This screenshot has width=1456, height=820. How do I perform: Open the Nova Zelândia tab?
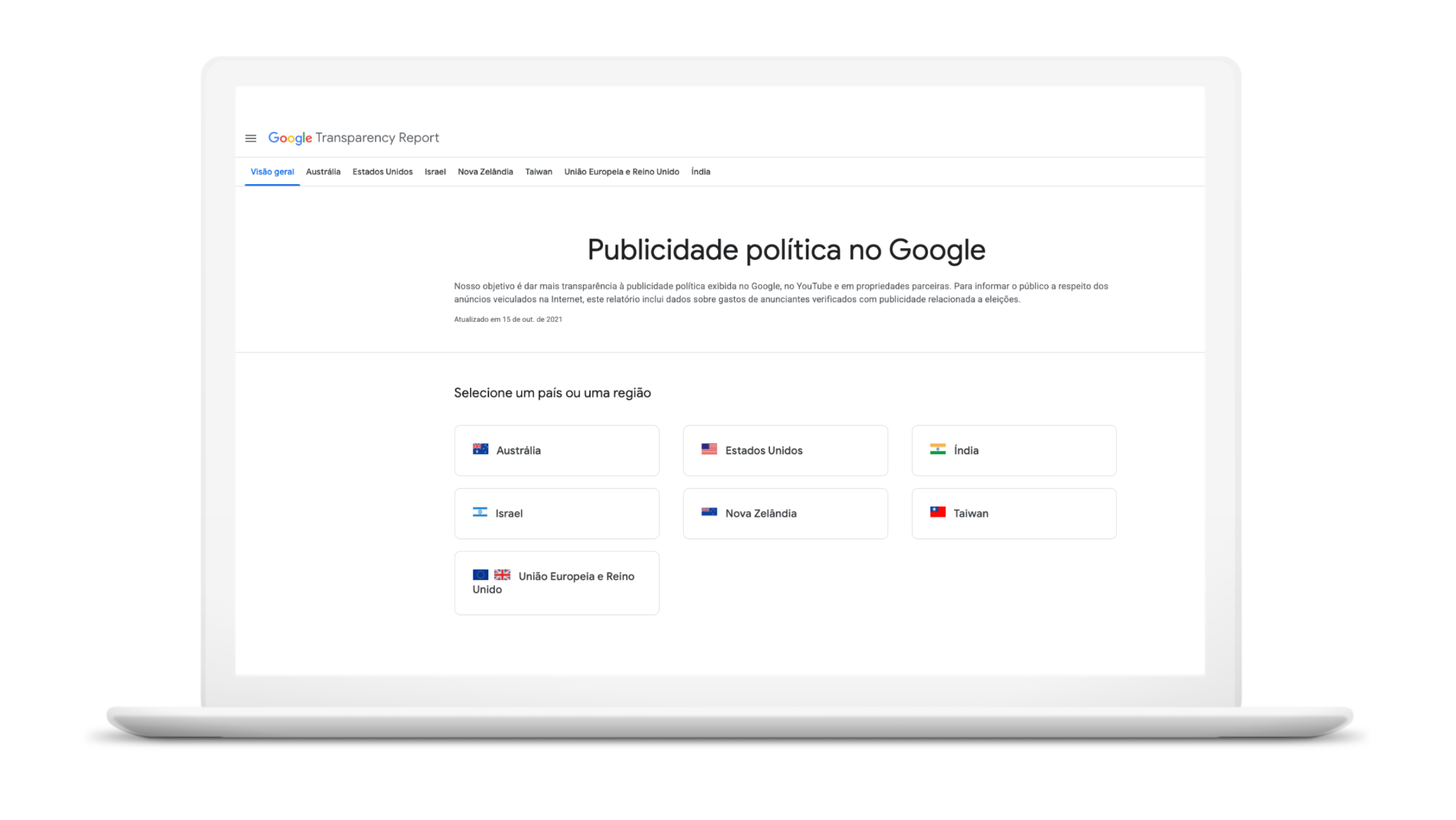coord(485,172)
